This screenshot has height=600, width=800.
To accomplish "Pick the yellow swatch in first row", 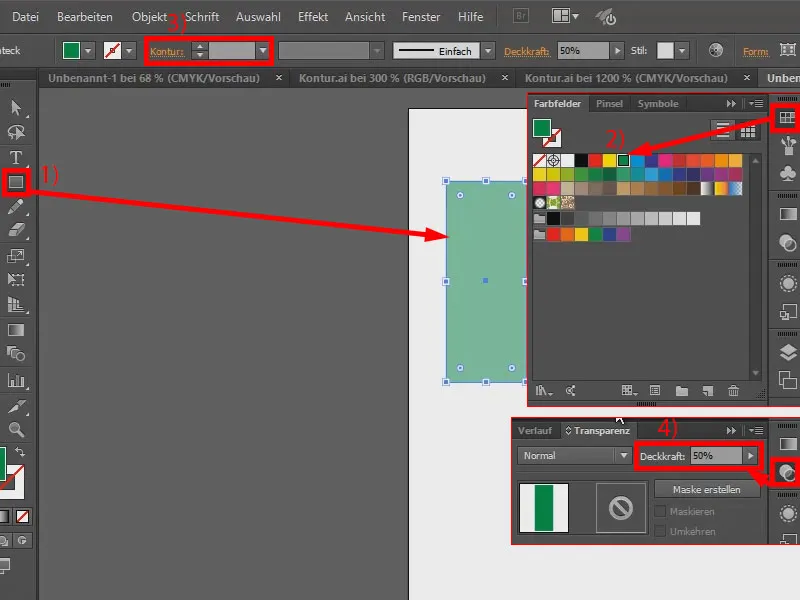I will click(x=609, y=160).
